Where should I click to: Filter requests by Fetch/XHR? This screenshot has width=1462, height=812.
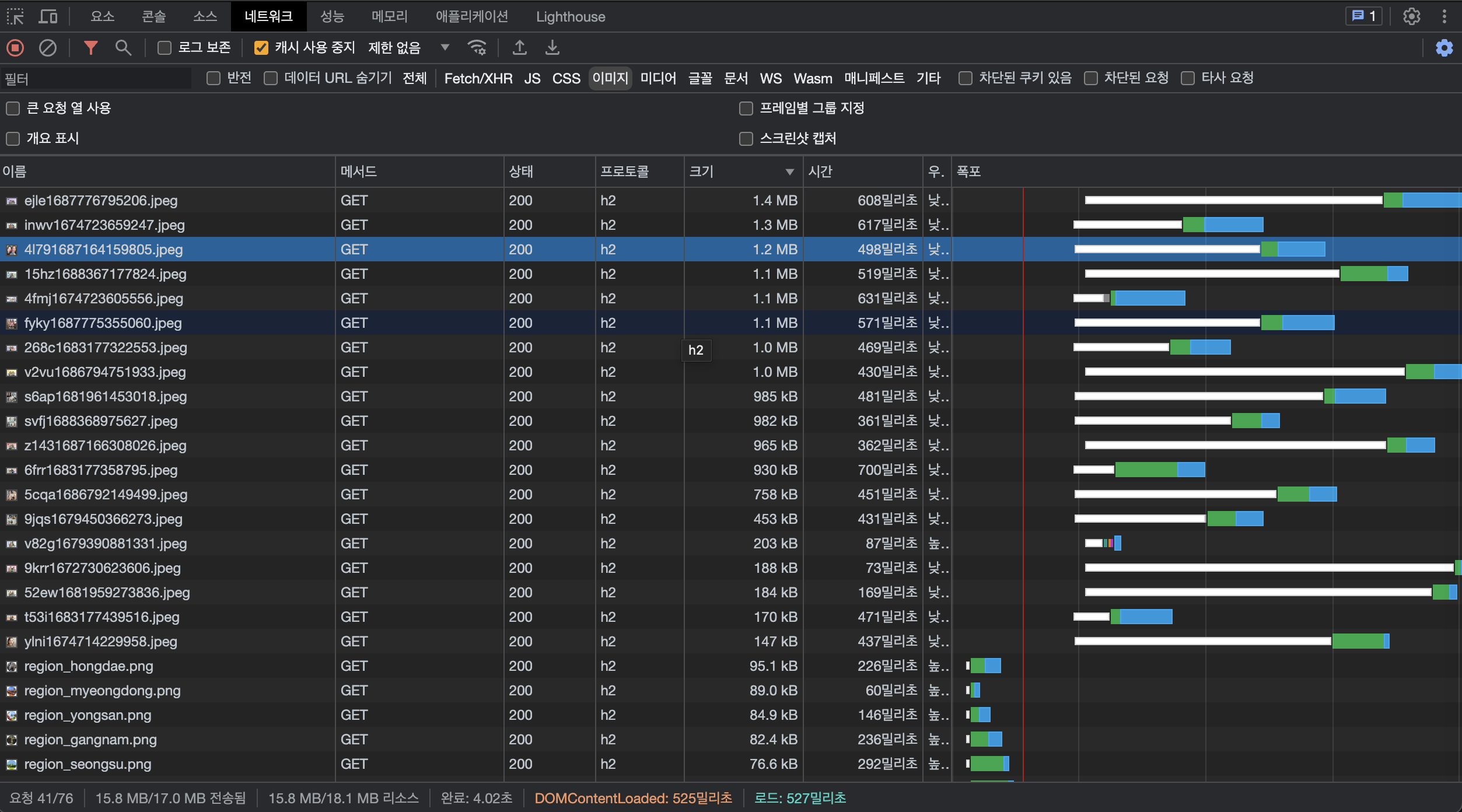tap(478, 78)
